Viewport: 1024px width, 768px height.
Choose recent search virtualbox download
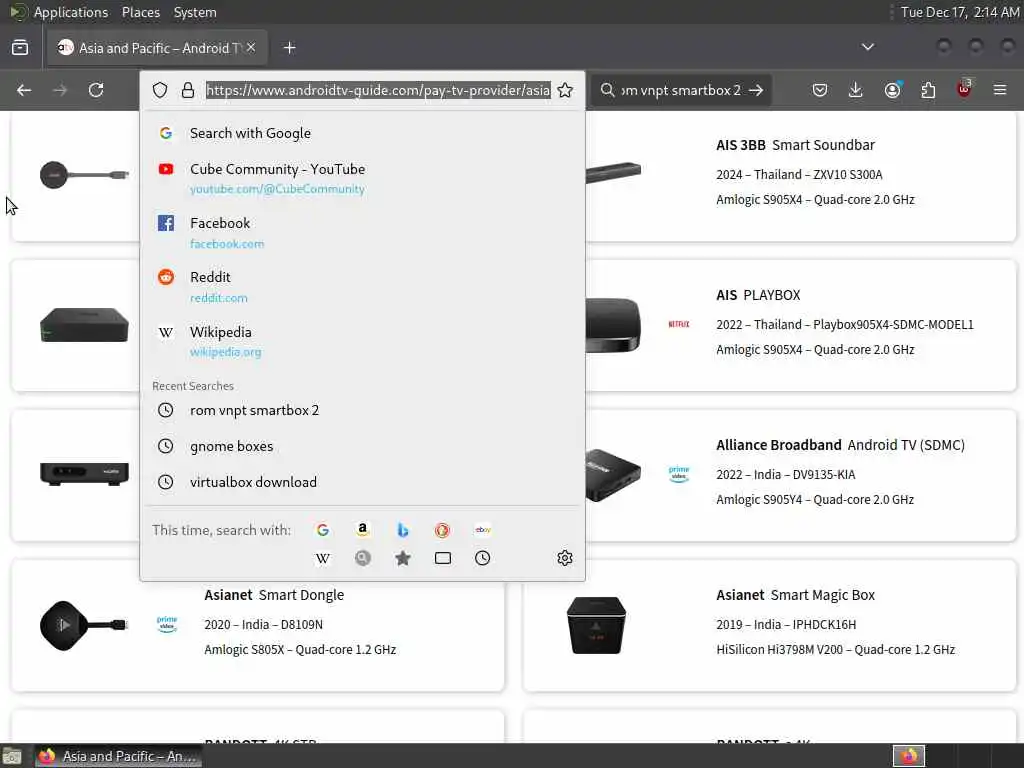[362, 482]
